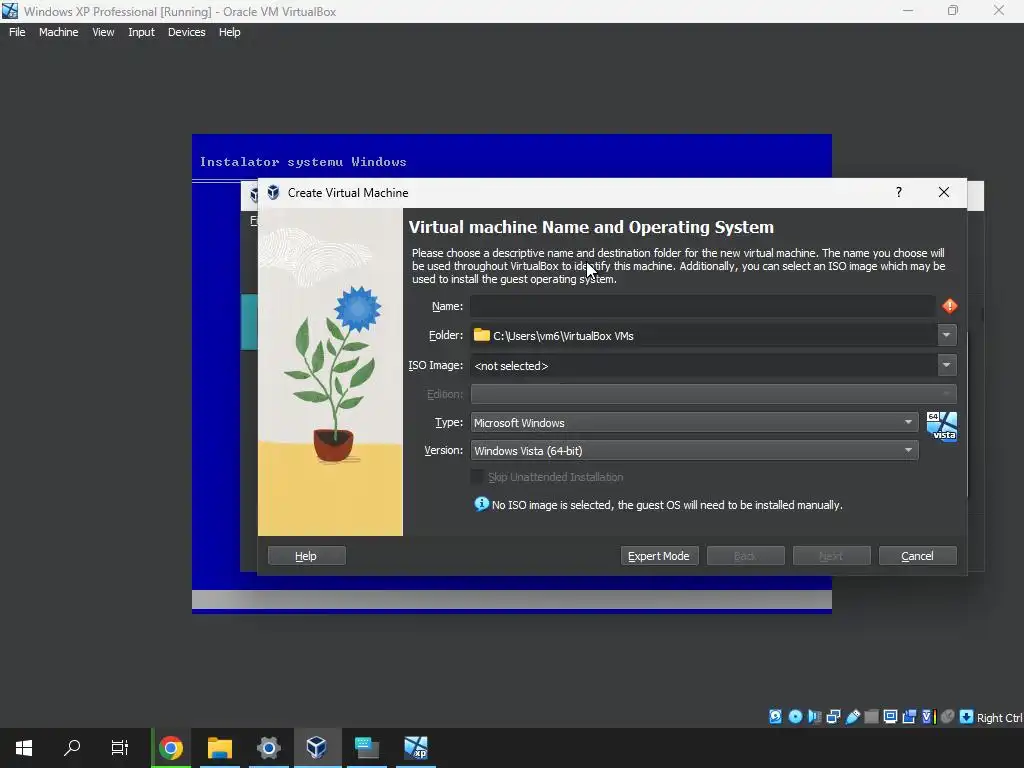Open the File menu
Viewport: 1024px width, 768px height.
pyautogui.click(x=17, y=32)
